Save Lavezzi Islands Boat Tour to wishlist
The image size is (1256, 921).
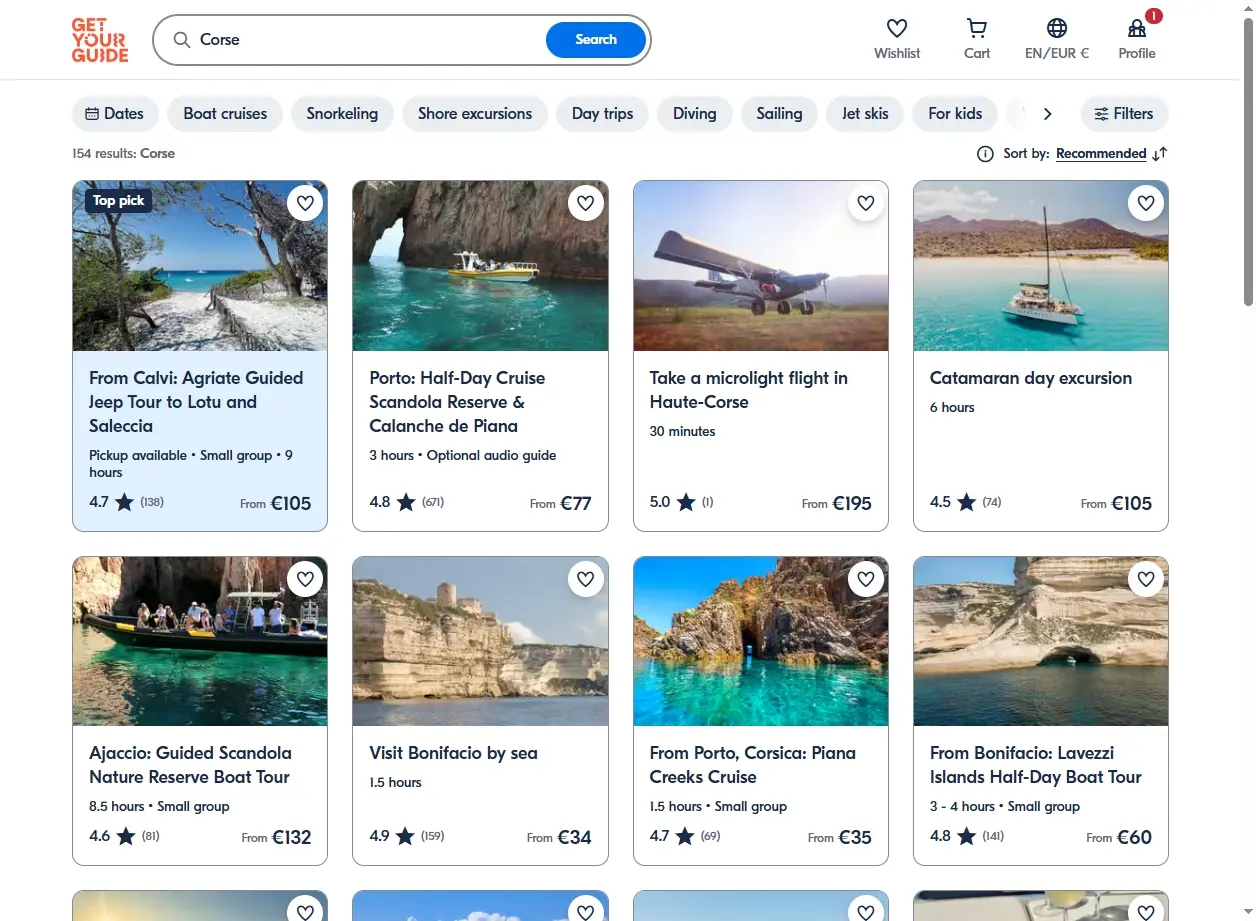coord(1146,579)
